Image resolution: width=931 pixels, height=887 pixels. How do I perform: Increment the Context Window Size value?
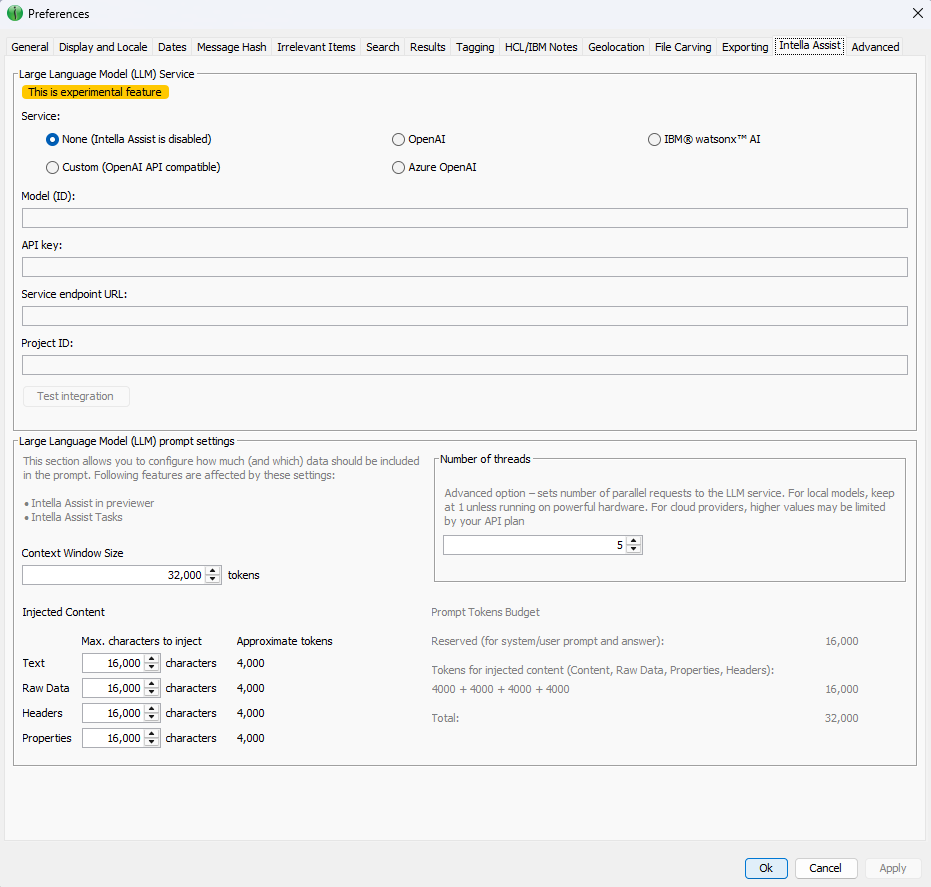coord(211,570)
